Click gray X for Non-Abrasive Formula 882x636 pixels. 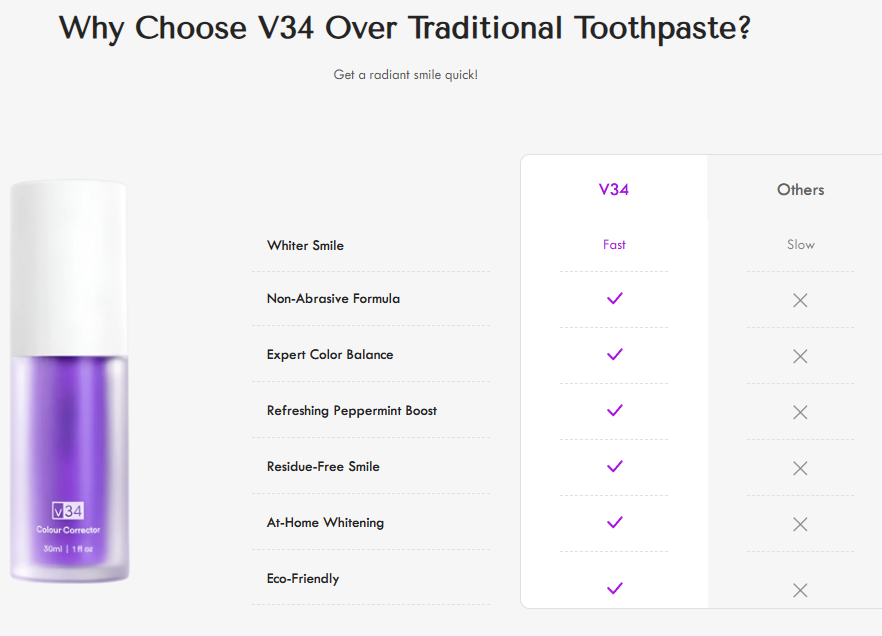(800, 300)
